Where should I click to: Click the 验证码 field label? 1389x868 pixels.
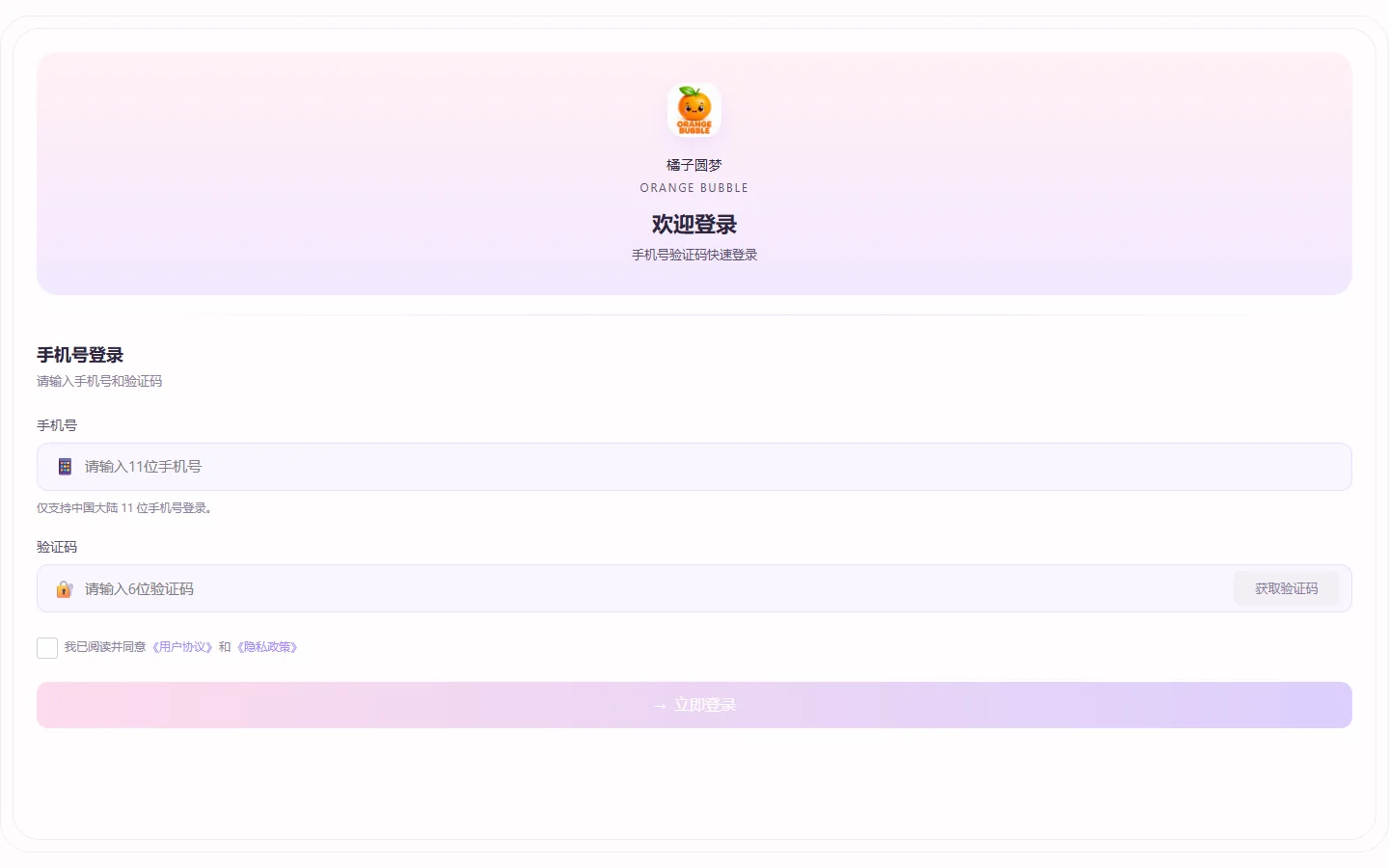coord(57,547)
